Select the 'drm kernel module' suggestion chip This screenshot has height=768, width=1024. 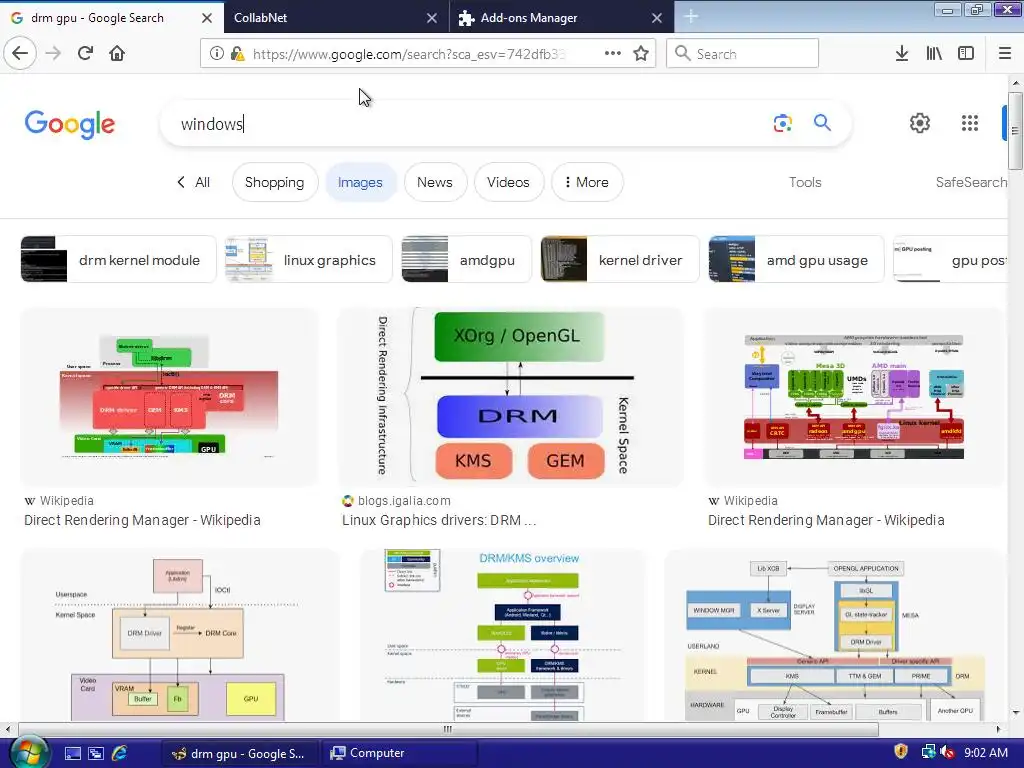[118, 259]
